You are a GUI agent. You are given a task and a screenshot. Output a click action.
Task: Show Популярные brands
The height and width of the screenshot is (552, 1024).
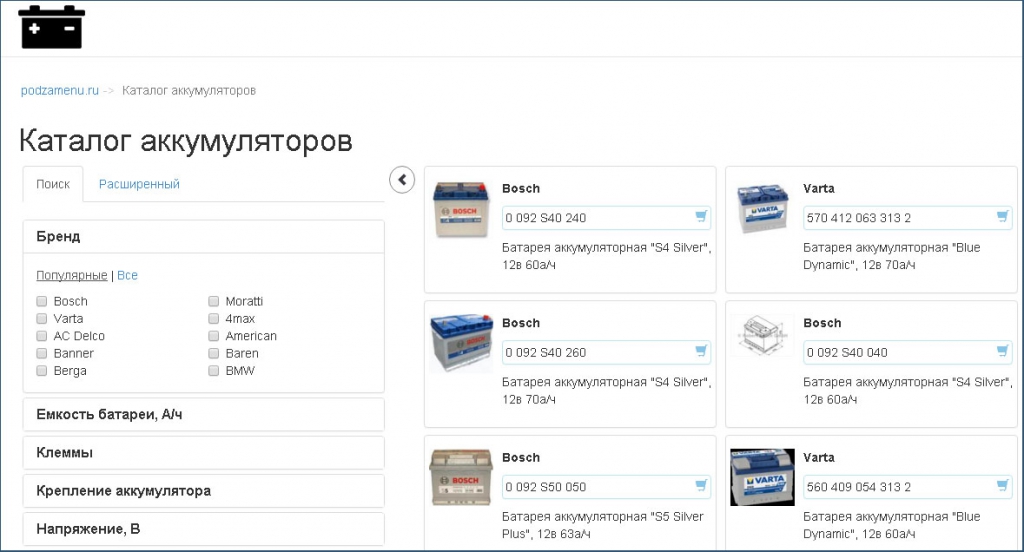pyautogui.click(x=72, y=275)
